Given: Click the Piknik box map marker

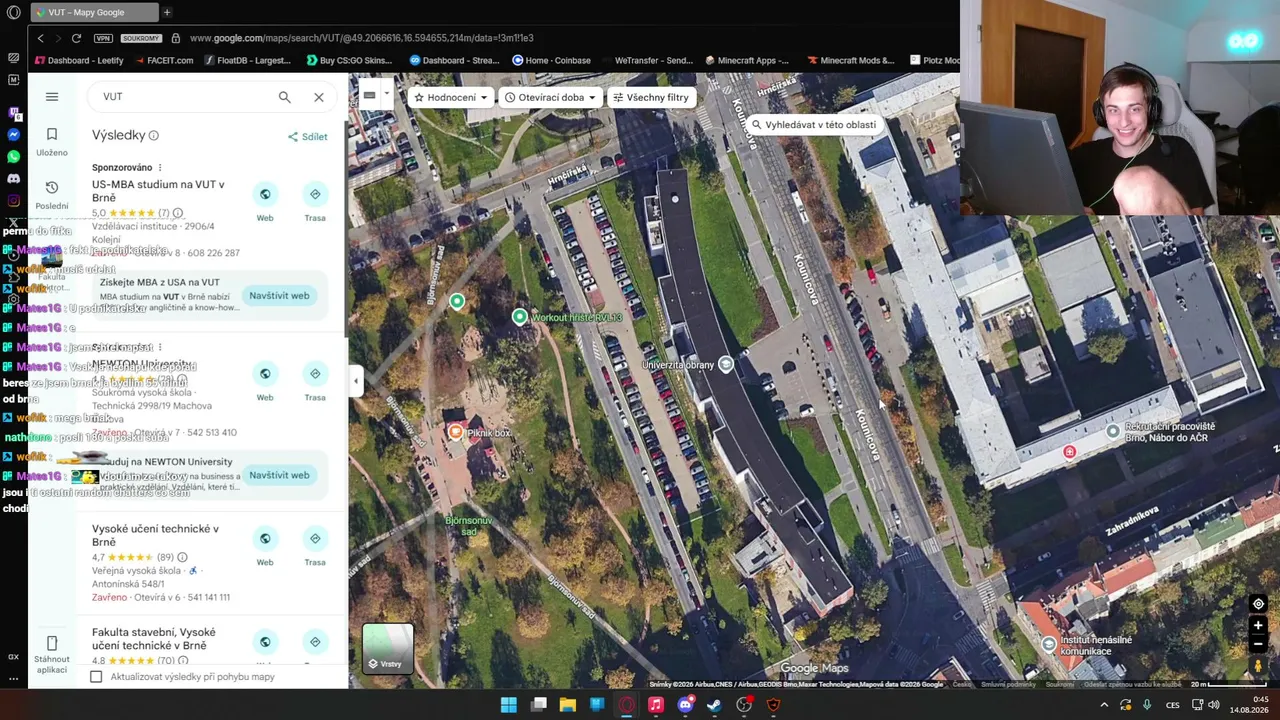Looking at the screenshot, I should [456, 432].
